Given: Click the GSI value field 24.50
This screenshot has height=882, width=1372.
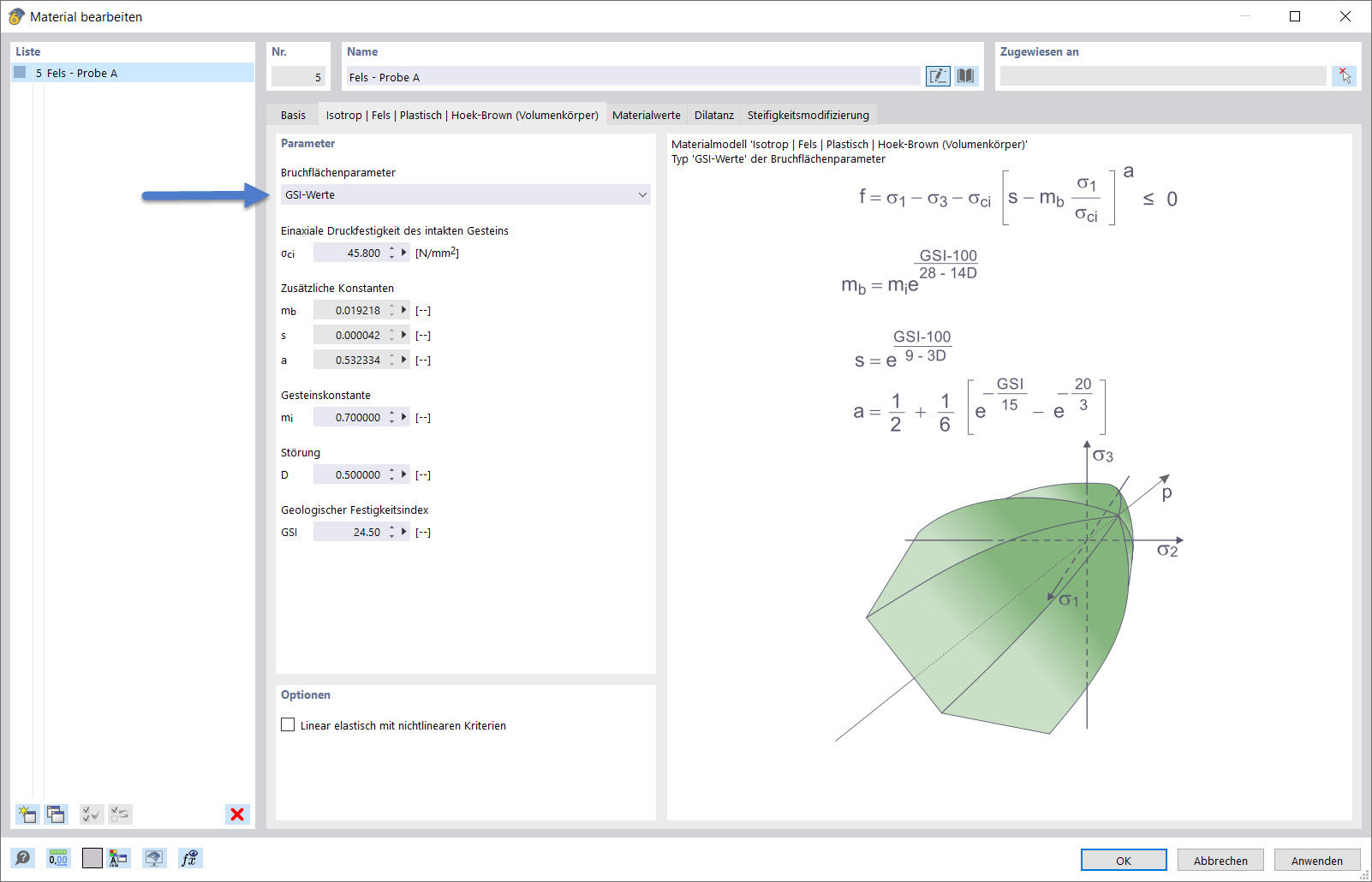Looking at the screenshot, I should 349,532.
